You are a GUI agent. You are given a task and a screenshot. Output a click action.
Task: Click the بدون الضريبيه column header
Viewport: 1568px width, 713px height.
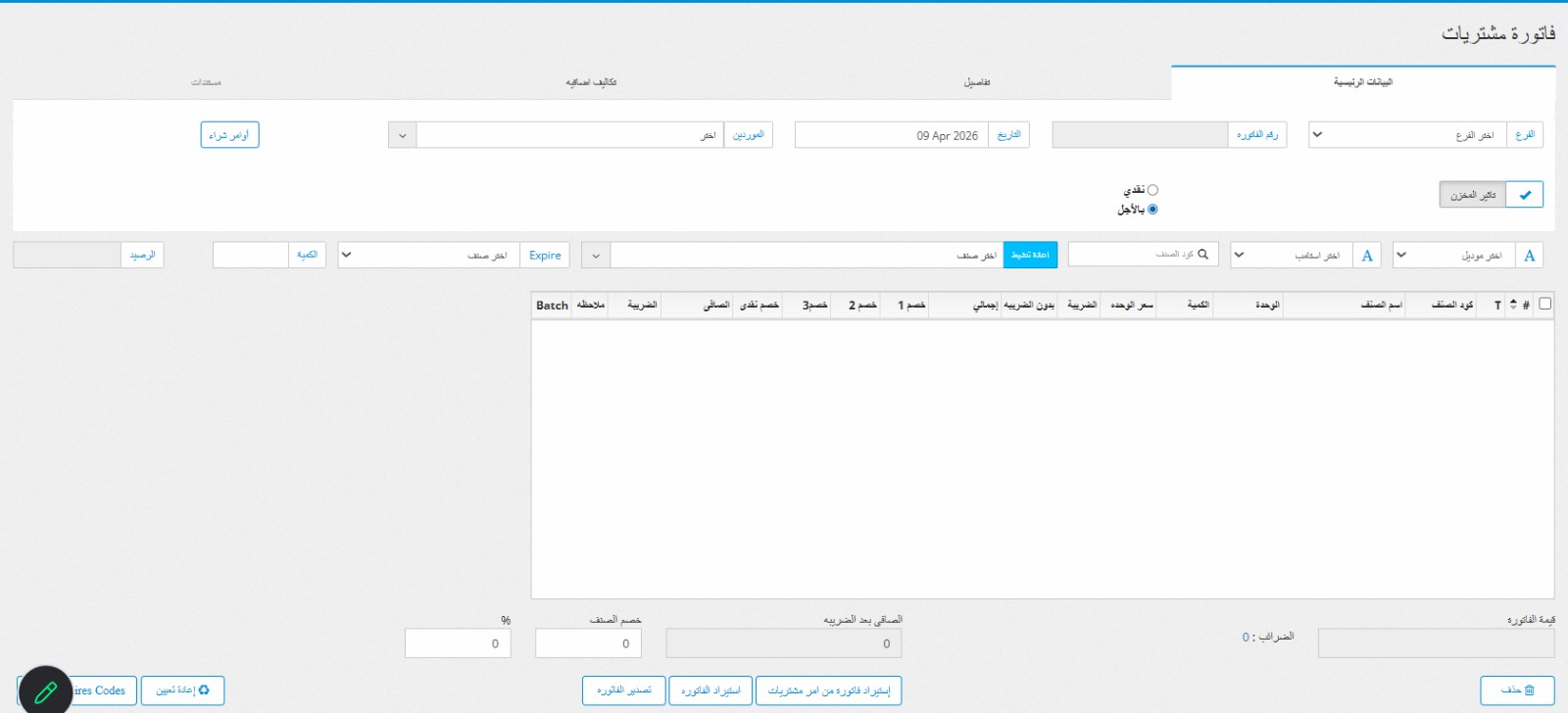pyautogui.click(x=1029, y=306)
